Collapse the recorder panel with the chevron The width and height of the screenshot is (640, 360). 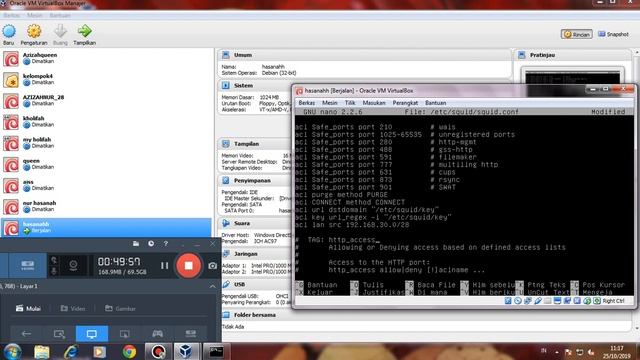[212, 287]
